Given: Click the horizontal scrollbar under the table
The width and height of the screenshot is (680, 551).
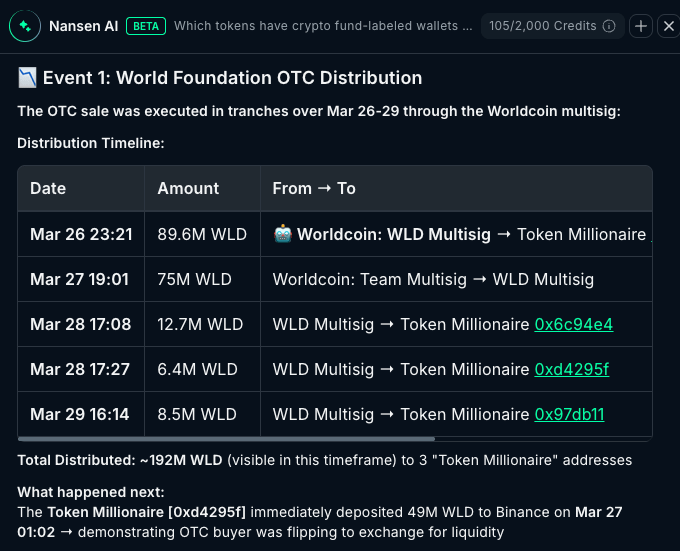Looking at the screenshot, I should (x=226, y=439).
